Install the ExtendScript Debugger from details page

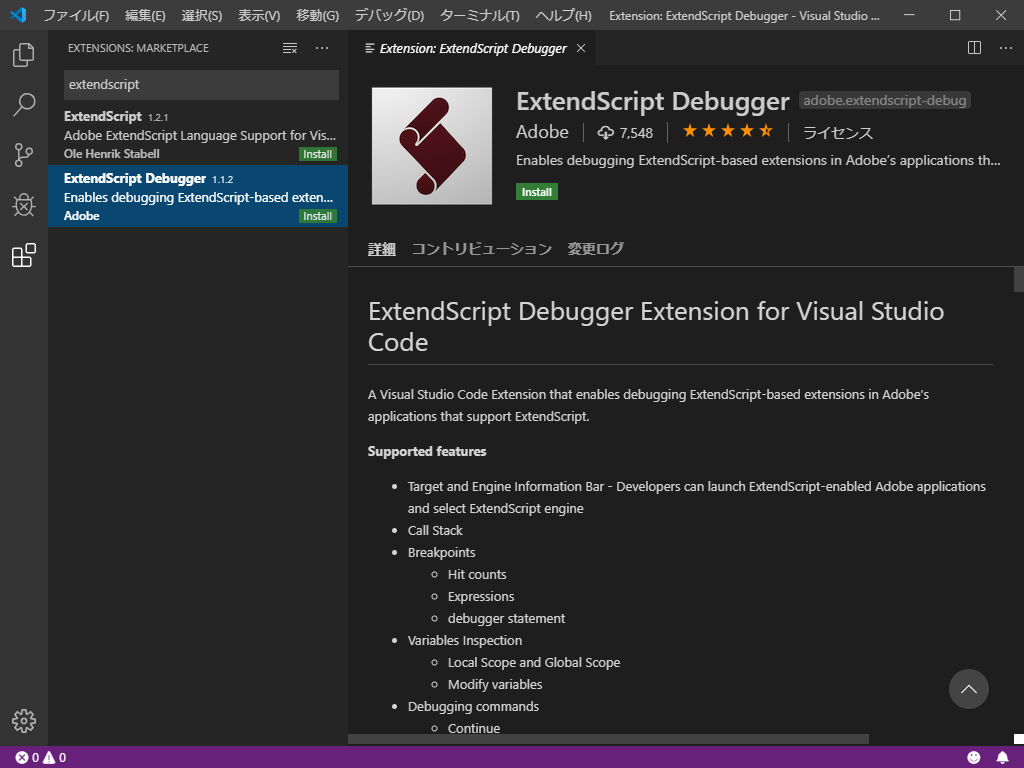tap(537, 192)
